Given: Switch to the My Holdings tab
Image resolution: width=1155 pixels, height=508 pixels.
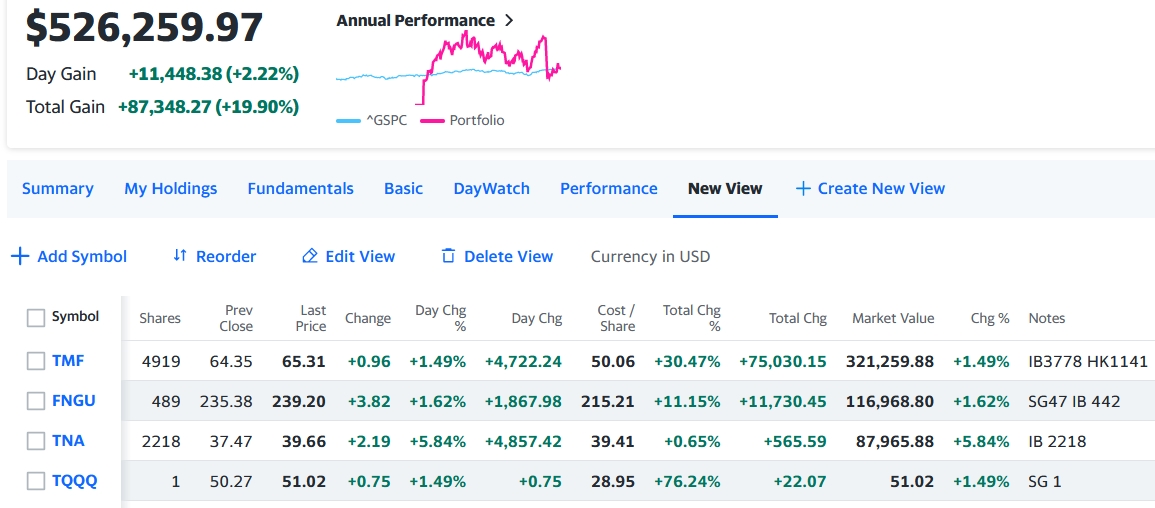Looking at the screenshot, I should click(x=170, y=188).
